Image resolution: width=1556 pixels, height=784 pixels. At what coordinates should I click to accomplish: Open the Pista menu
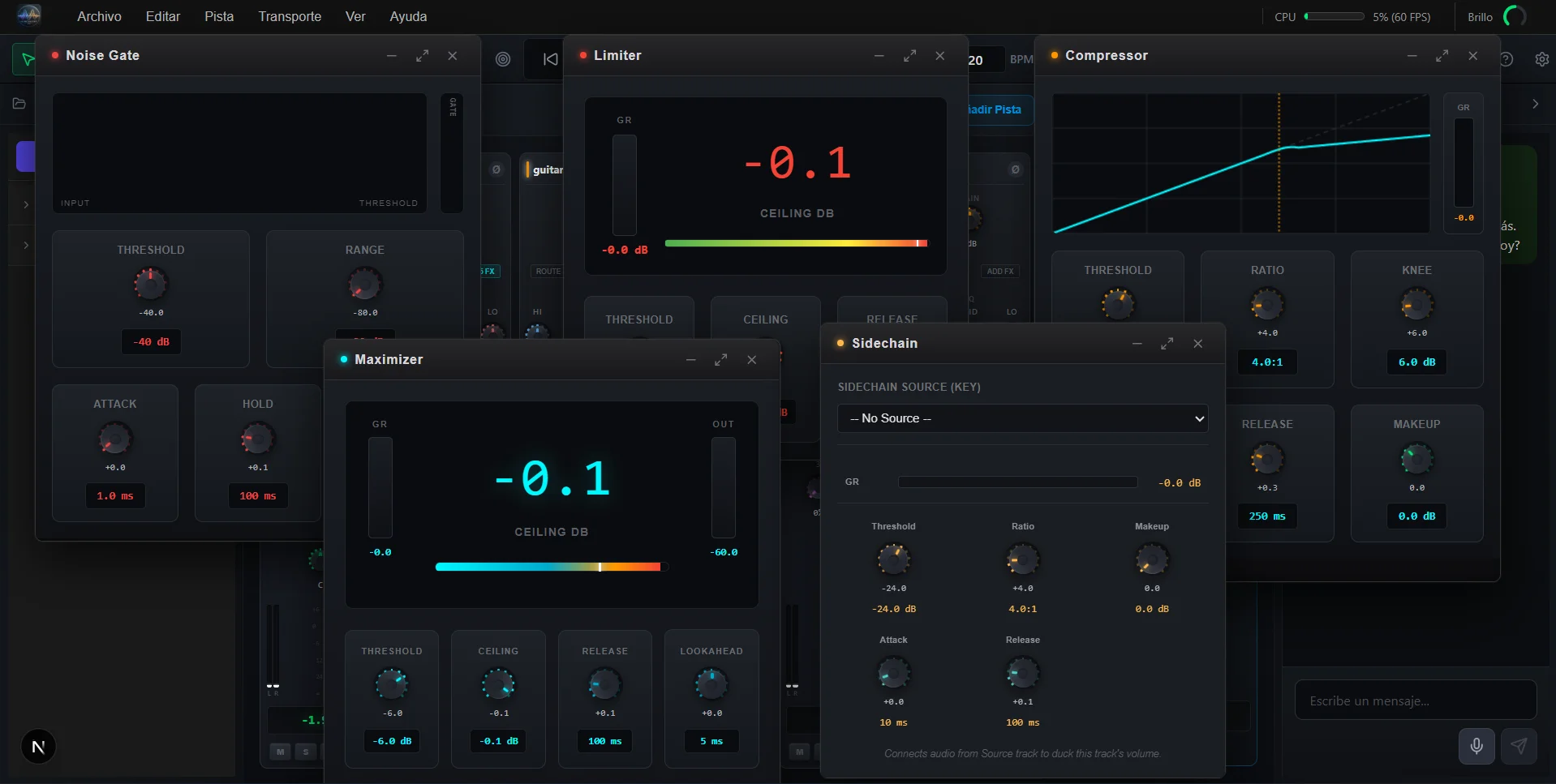point(219,16)
